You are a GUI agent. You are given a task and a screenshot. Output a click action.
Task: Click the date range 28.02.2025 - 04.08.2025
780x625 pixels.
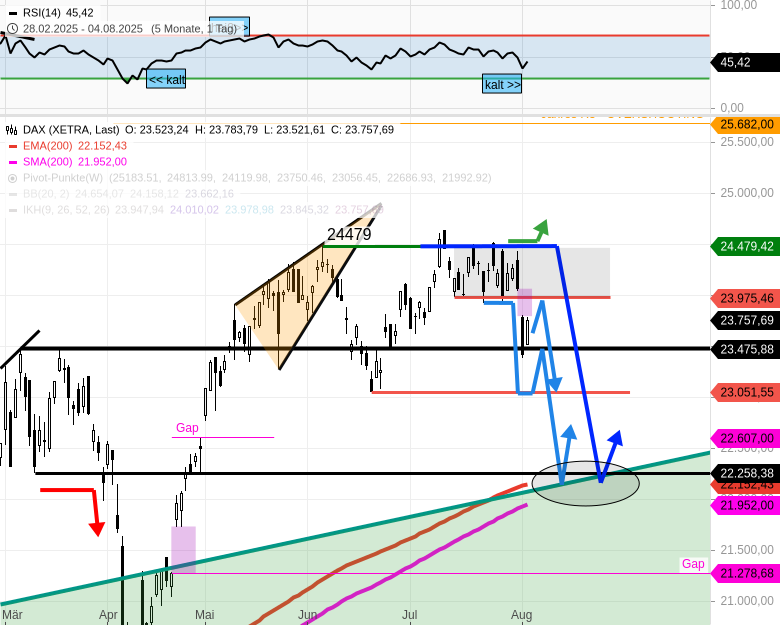pos(83,29)
